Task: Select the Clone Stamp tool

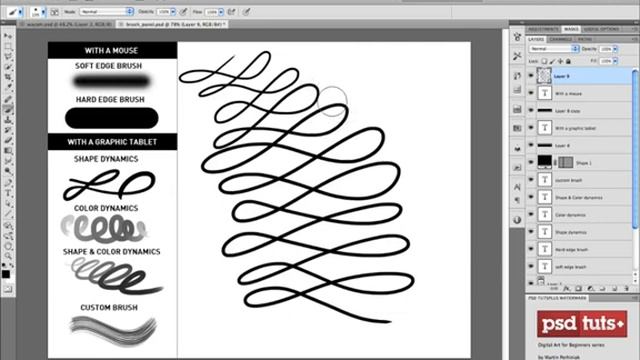Action: [8, 120]
